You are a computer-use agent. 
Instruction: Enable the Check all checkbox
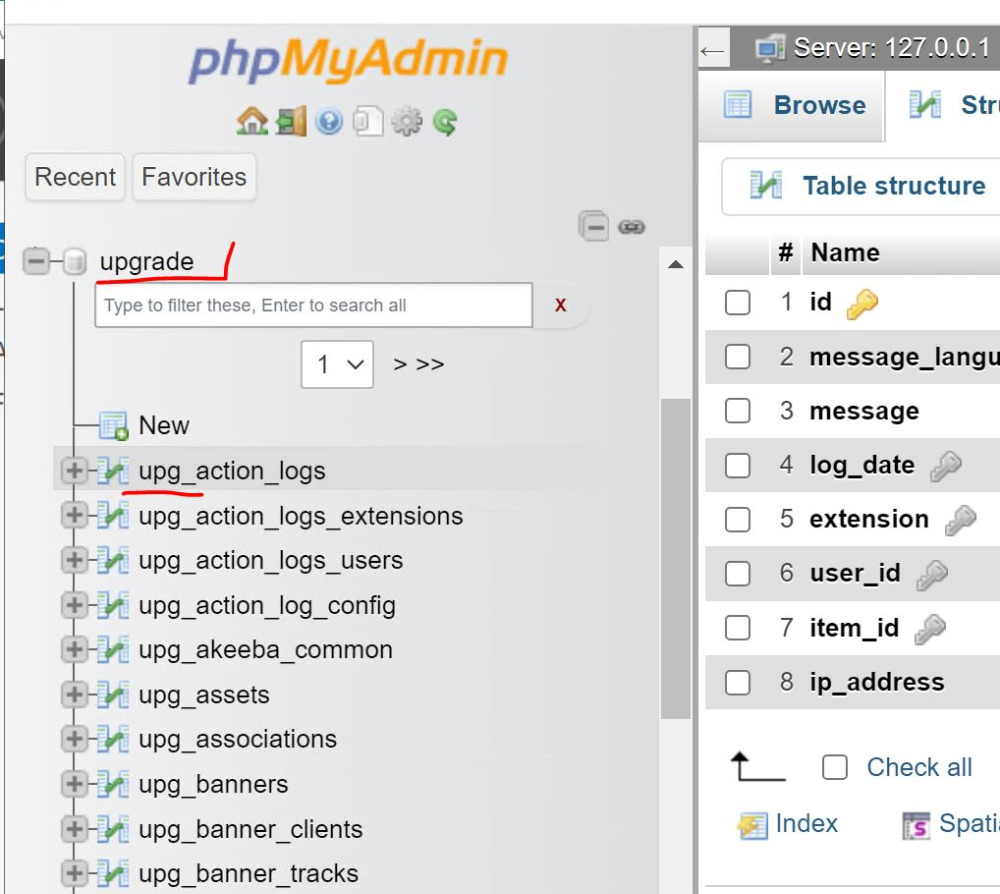[x=834, y=767]
